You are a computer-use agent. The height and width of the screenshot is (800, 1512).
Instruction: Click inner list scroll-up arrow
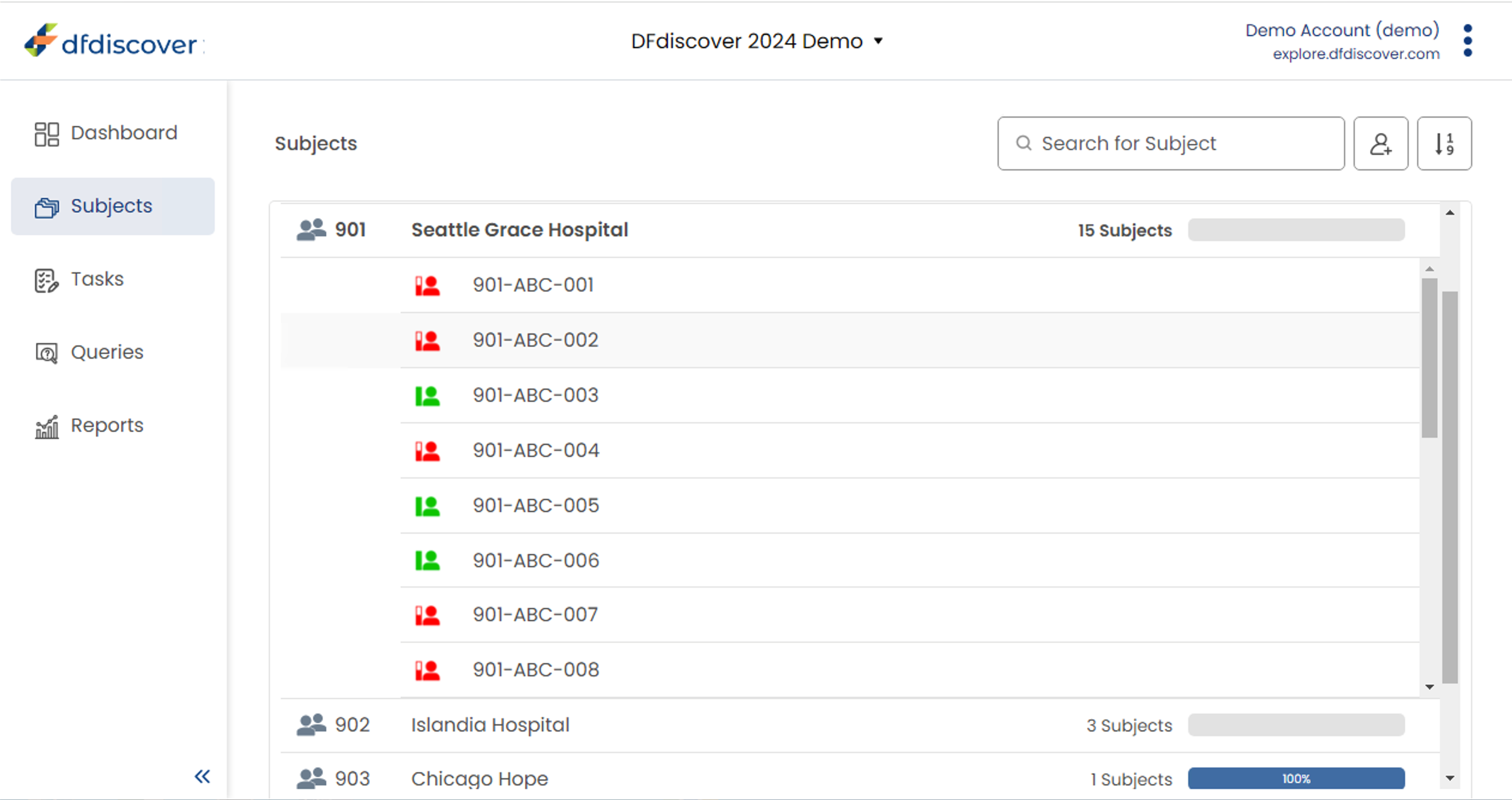click(x=1429, y=269)
